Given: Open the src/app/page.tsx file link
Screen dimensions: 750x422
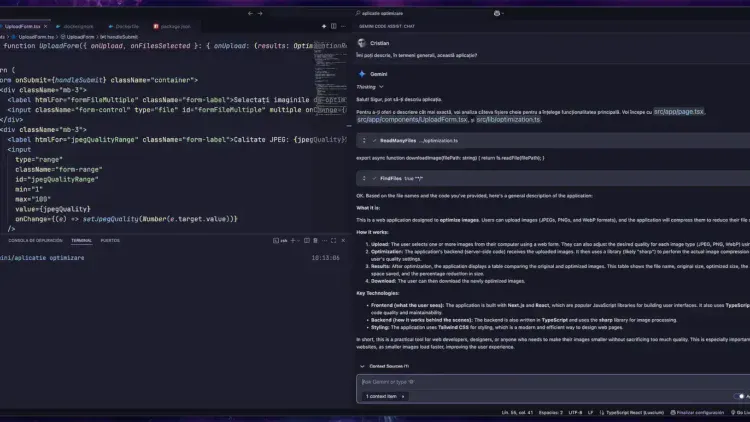Looking at the screenshot, I should [679, 112].
